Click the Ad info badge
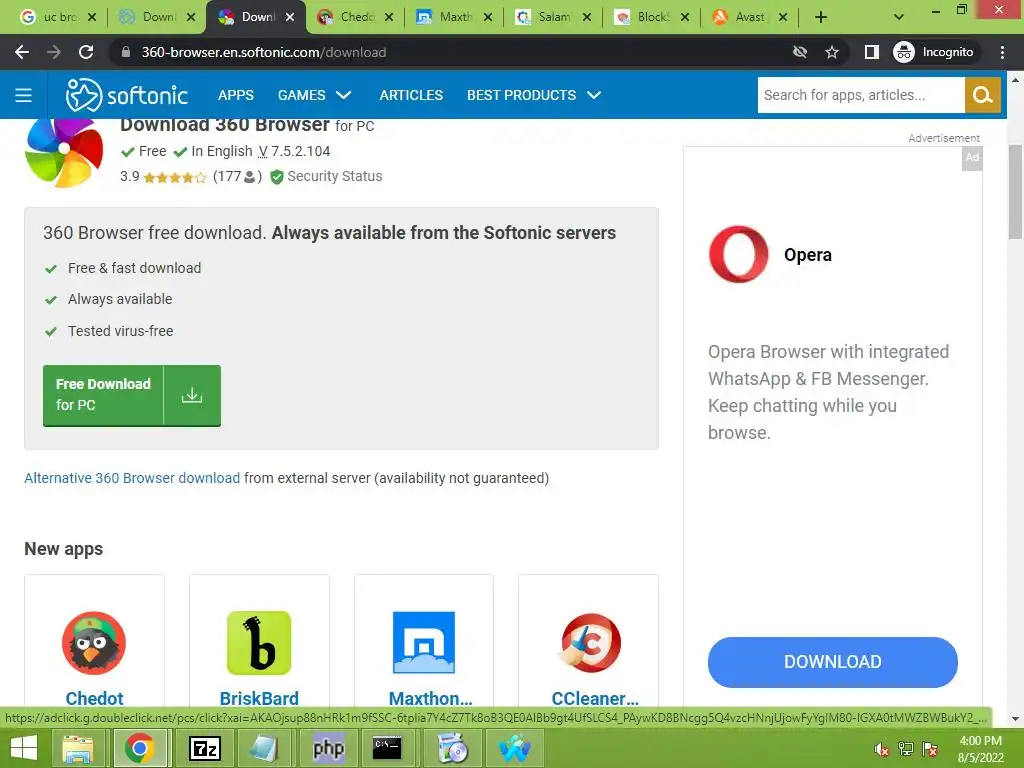Screen dimensions: 1024x768 tap(972, 157)
